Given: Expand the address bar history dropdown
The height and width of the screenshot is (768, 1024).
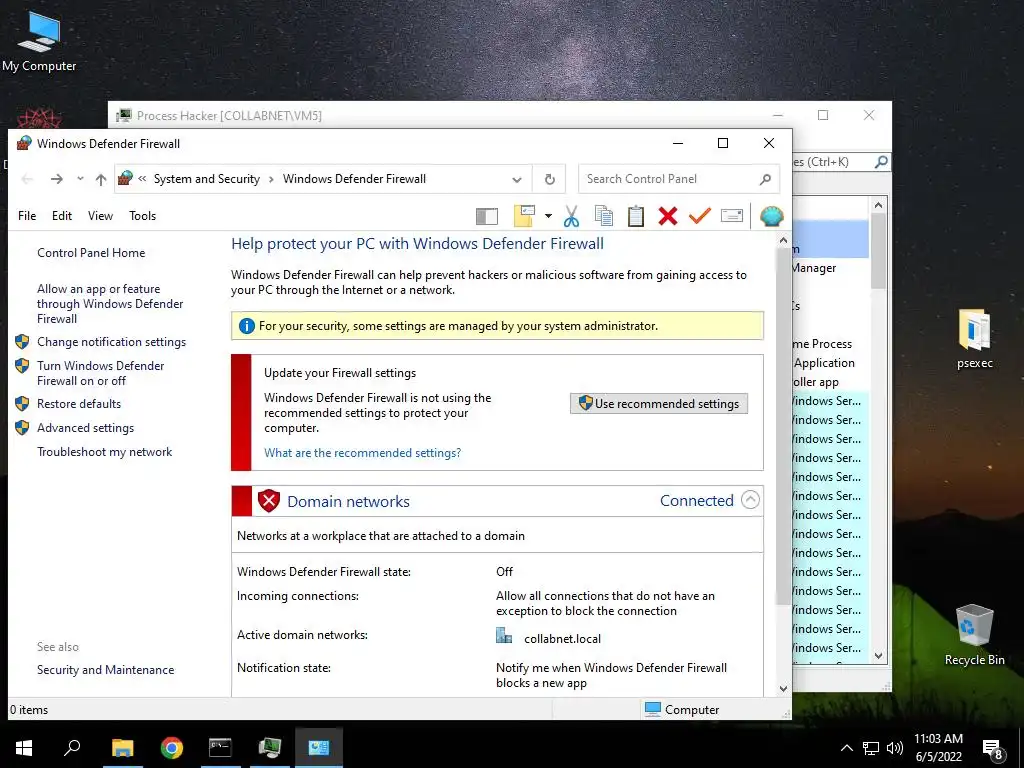Looking at the screenshot, I should click(517, 180).
